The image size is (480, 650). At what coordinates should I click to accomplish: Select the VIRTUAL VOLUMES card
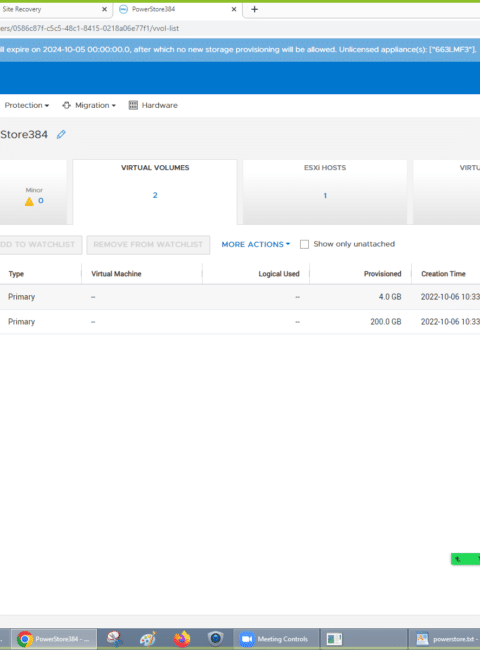point(155,192)
